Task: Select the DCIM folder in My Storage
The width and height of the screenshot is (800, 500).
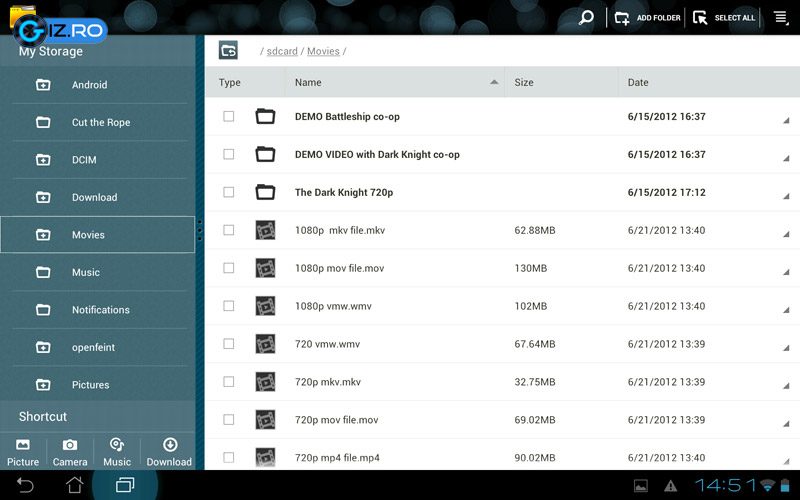Action: tap(84, 160)
